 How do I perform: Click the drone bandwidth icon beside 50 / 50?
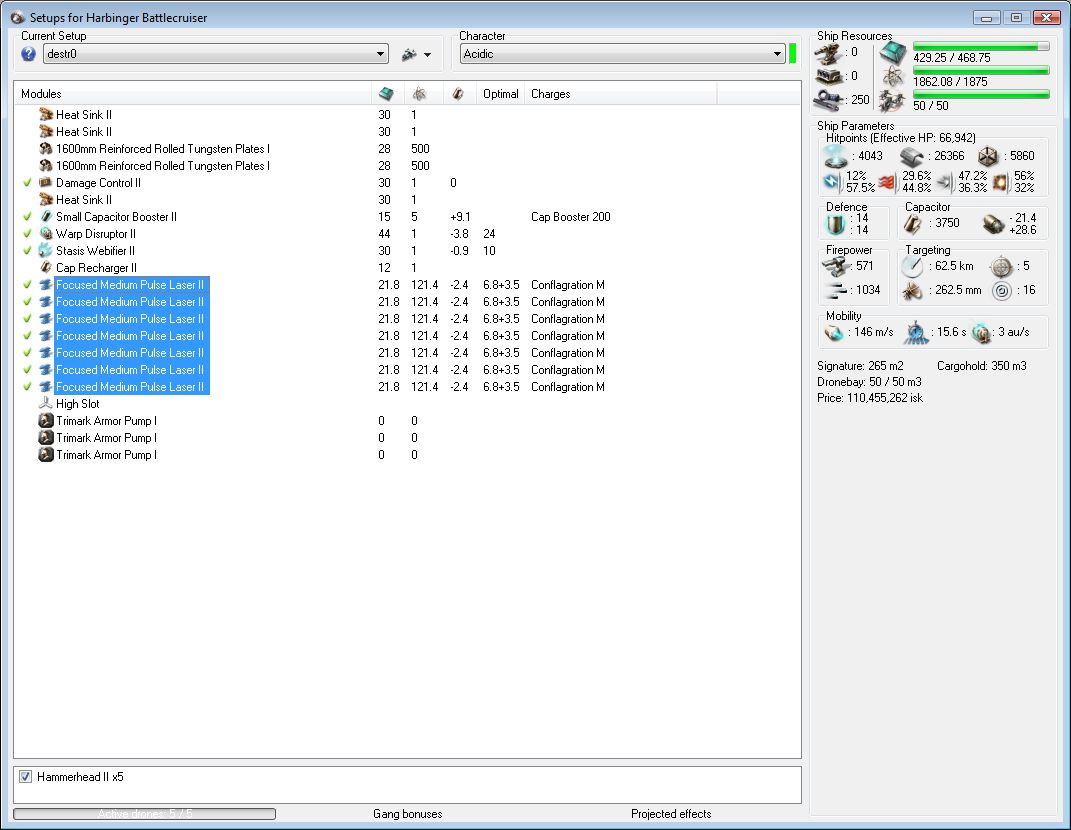pos(893,101)
